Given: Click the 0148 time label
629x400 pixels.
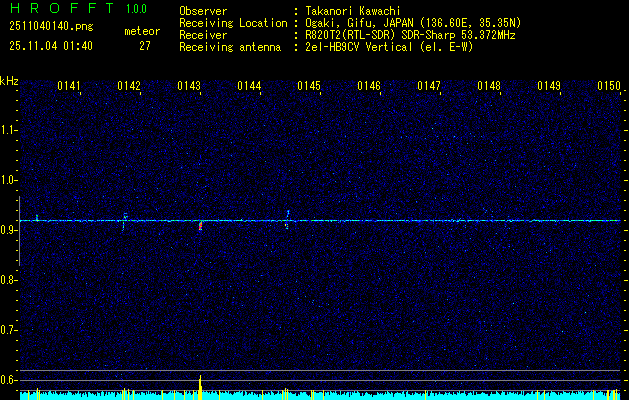Looking at the screenshot, I should point(489,86).
